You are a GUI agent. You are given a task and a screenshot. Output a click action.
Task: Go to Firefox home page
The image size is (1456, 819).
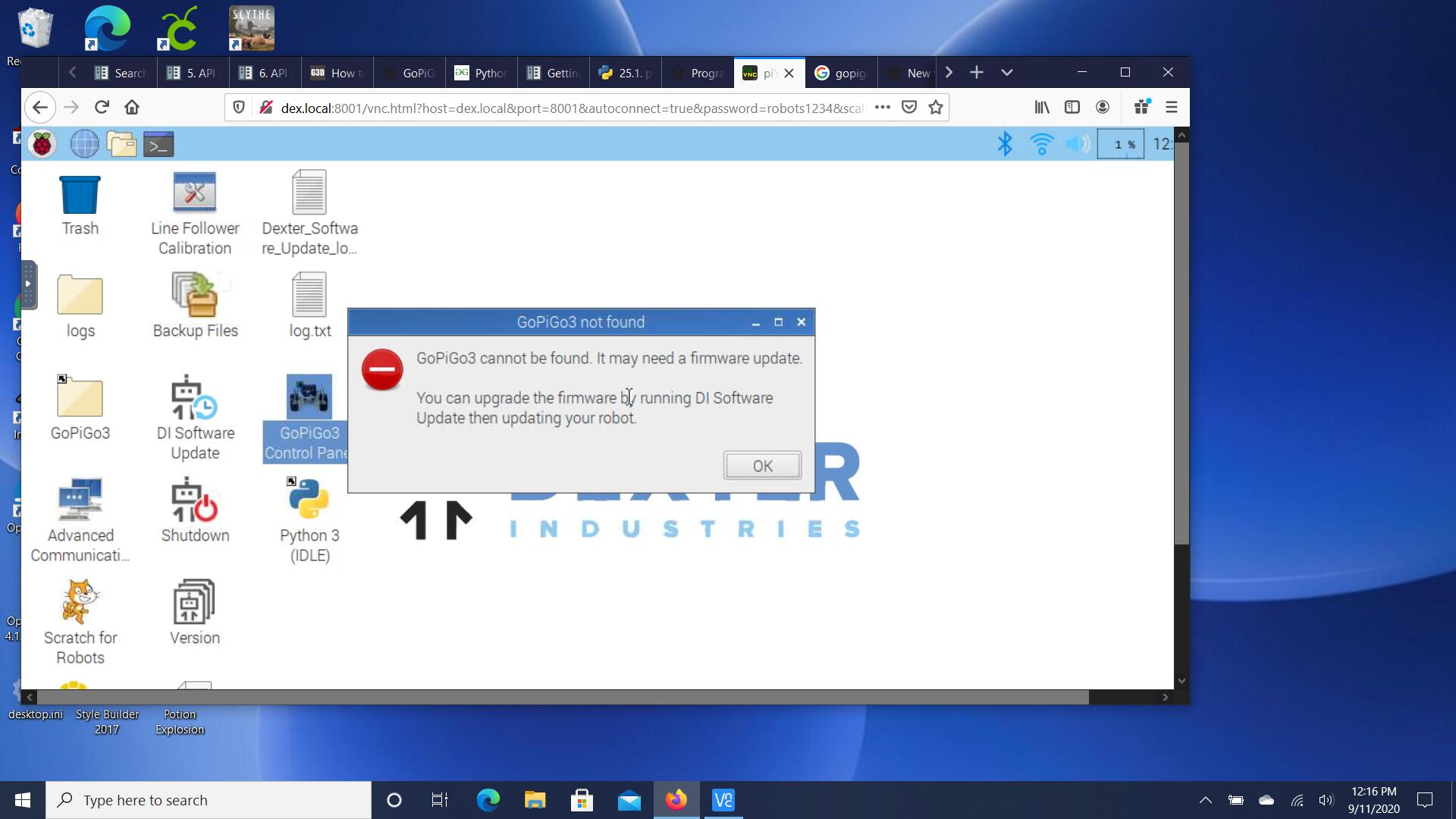click(x=132, y=108)
